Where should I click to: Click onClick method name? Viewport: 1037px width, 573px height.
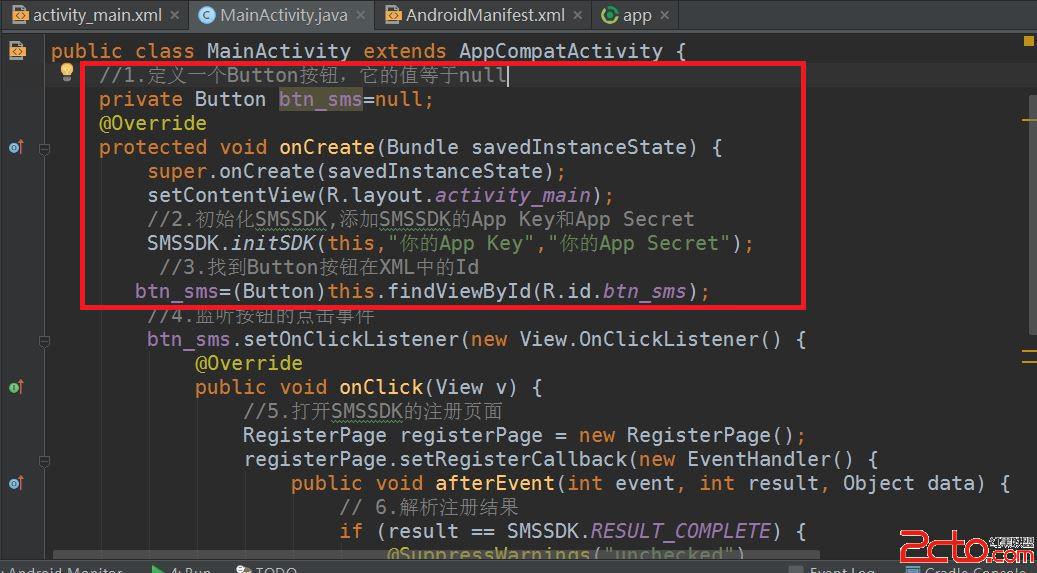381,387
